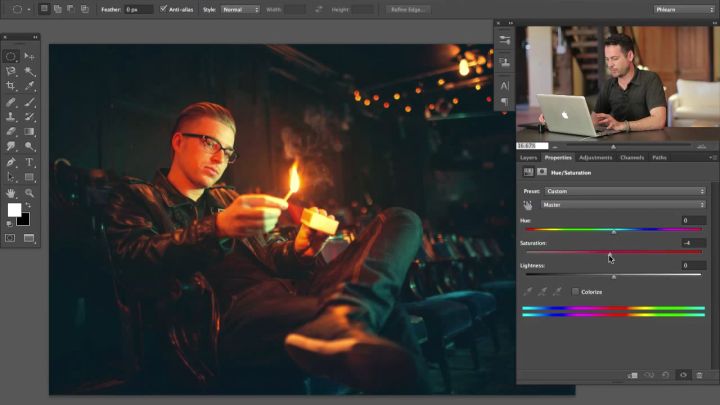Screen dimensions: 720x405
Task: Enable the Colorize checkbox
Action: (x=575, y=292)
